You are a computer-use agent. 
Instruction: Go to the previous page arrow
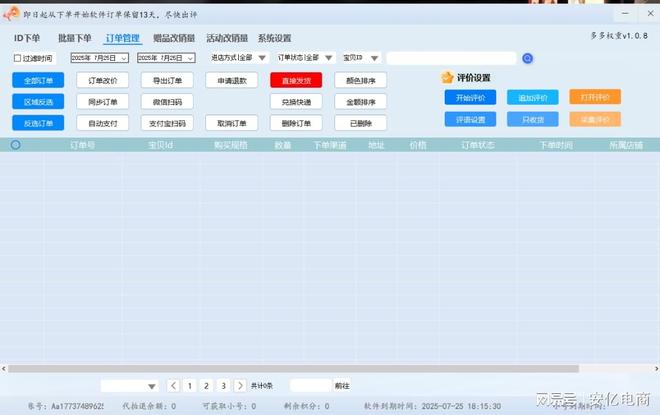[173, 385]
